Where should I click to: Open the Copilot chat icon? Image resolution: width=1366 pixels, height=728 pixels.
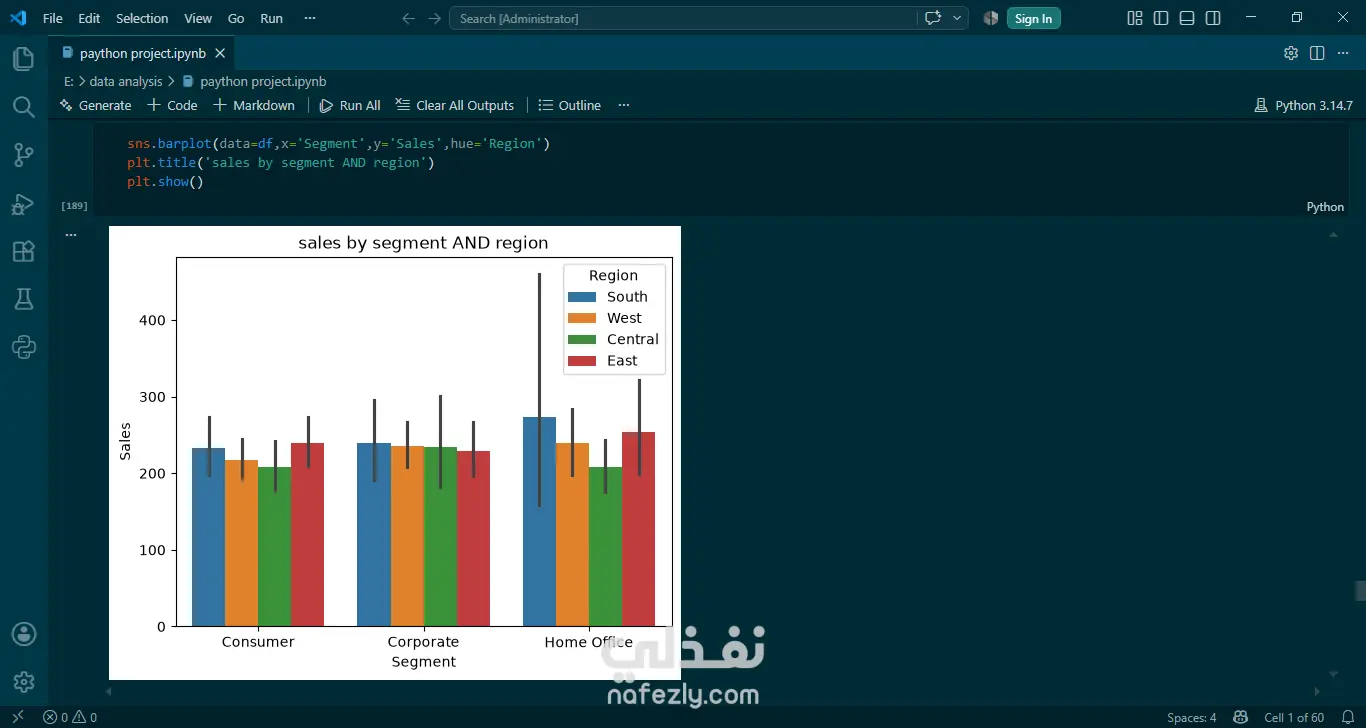(933, 18)
